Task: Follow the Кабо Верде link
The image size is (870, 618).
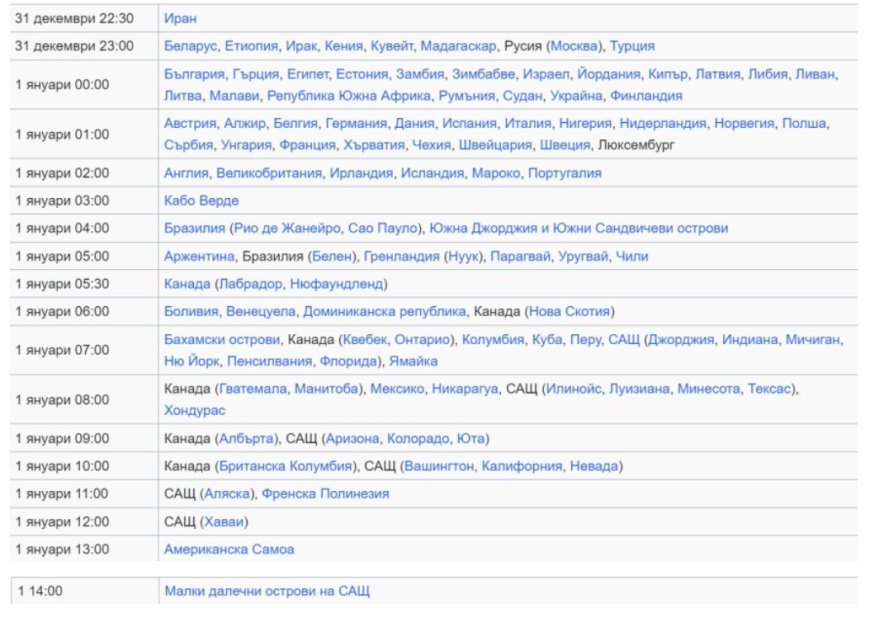Action: coord(201,201)
